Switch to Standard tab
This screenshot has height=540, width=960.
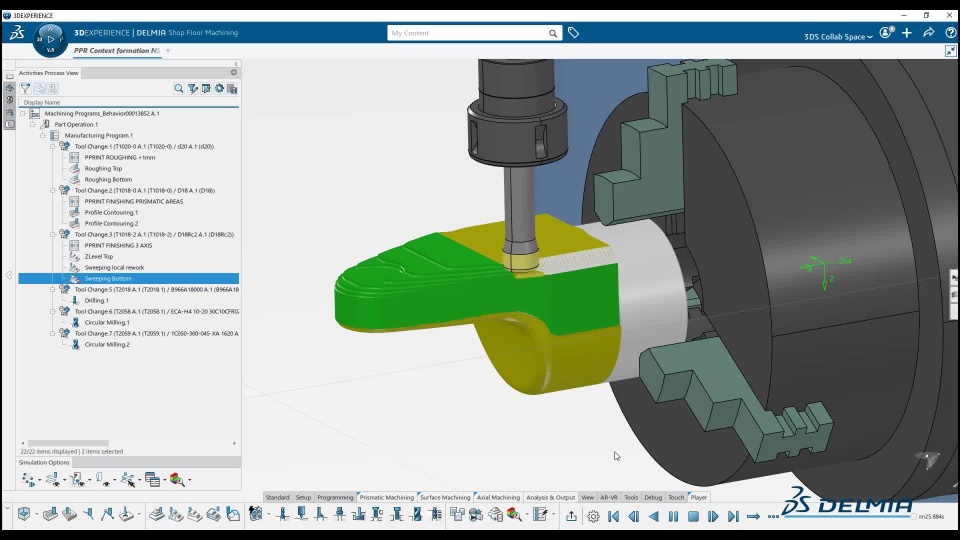277,497
